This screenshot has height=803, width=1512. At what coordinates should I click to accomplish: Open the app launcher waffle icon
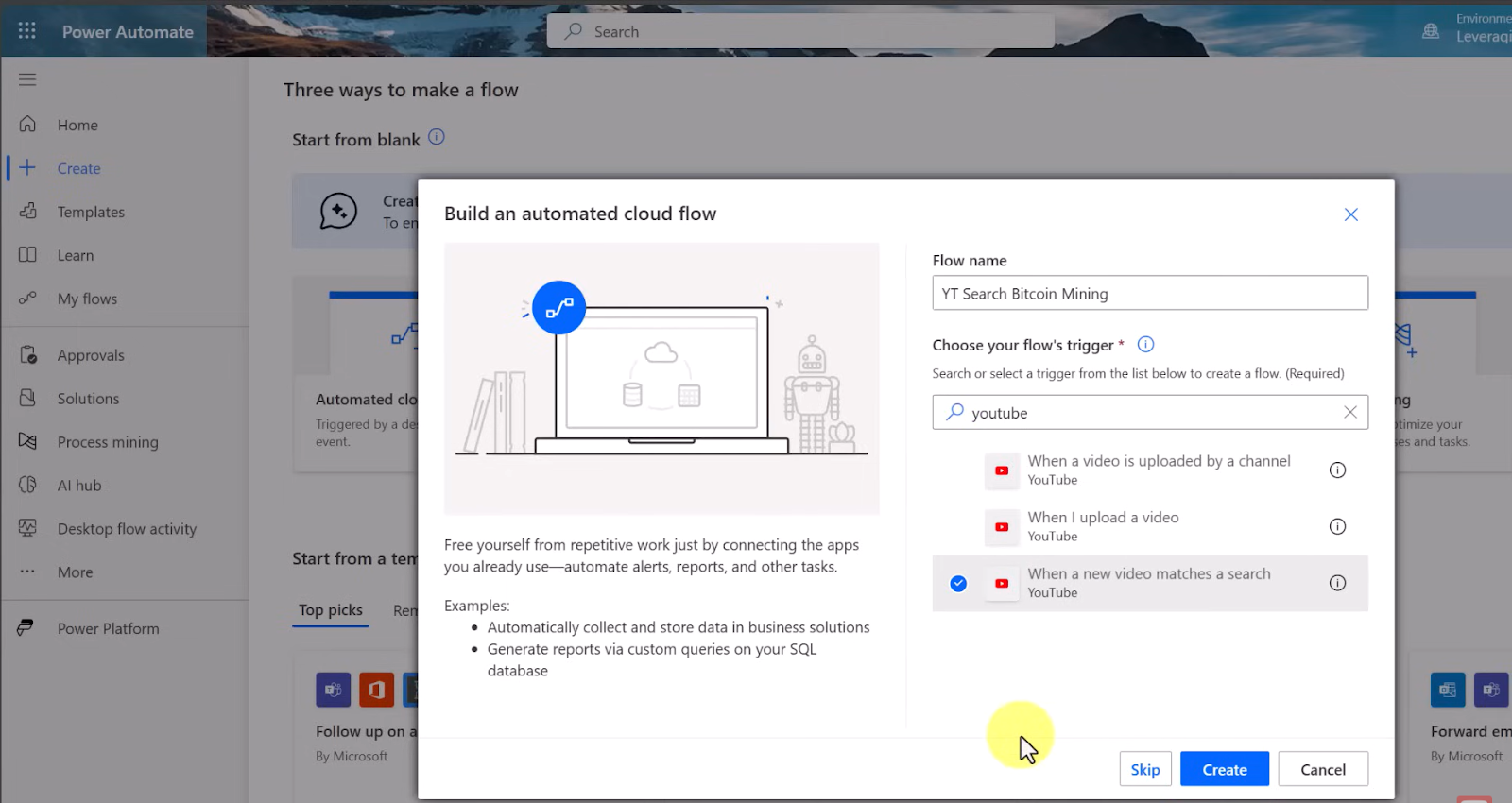click(26, 31)
